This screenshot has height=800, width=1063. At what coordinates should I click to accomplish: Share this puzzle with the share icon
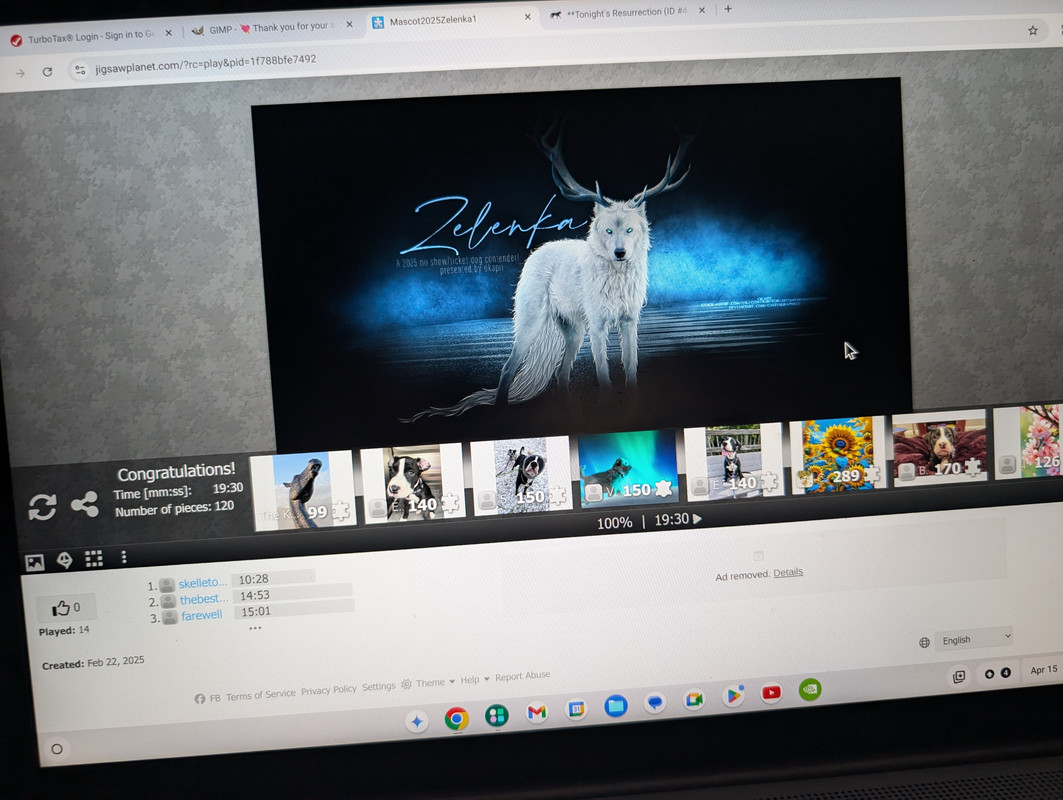(85, 504)
